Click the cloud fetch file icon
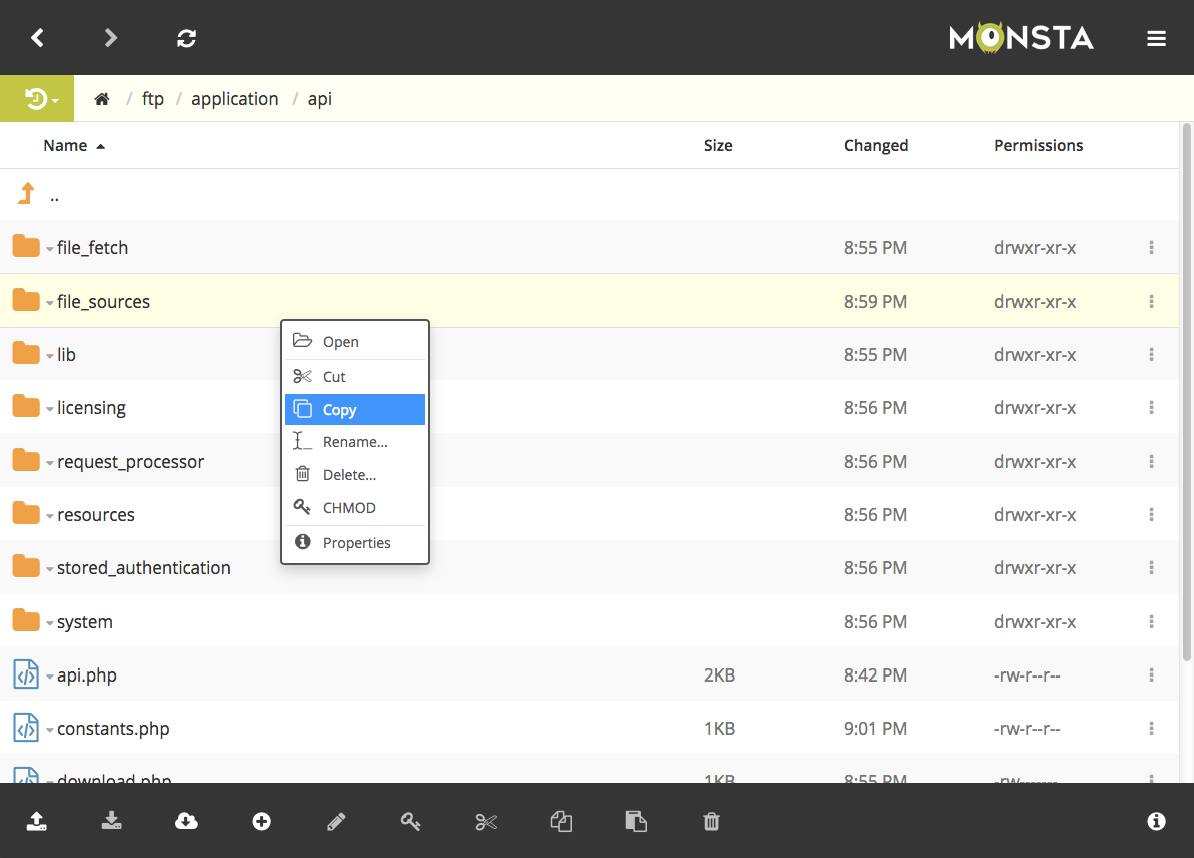 (187, 821)
